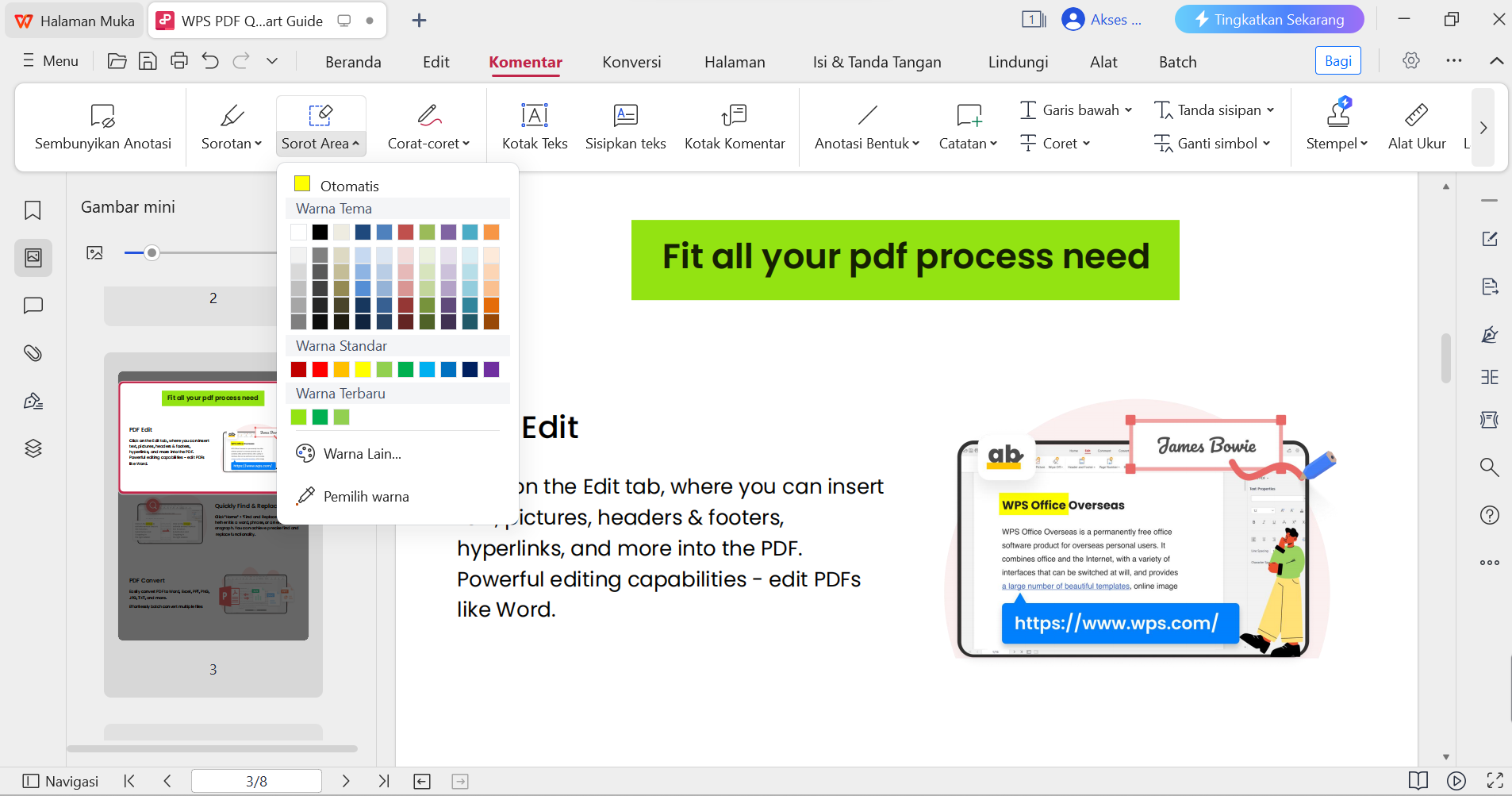Open the Layers panel in the left sidebar

[33, 448]
